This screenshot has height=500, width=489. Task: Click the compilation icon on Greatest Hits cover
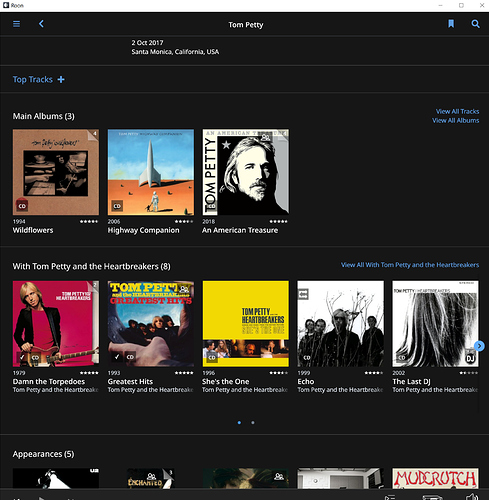pos(184,289)
